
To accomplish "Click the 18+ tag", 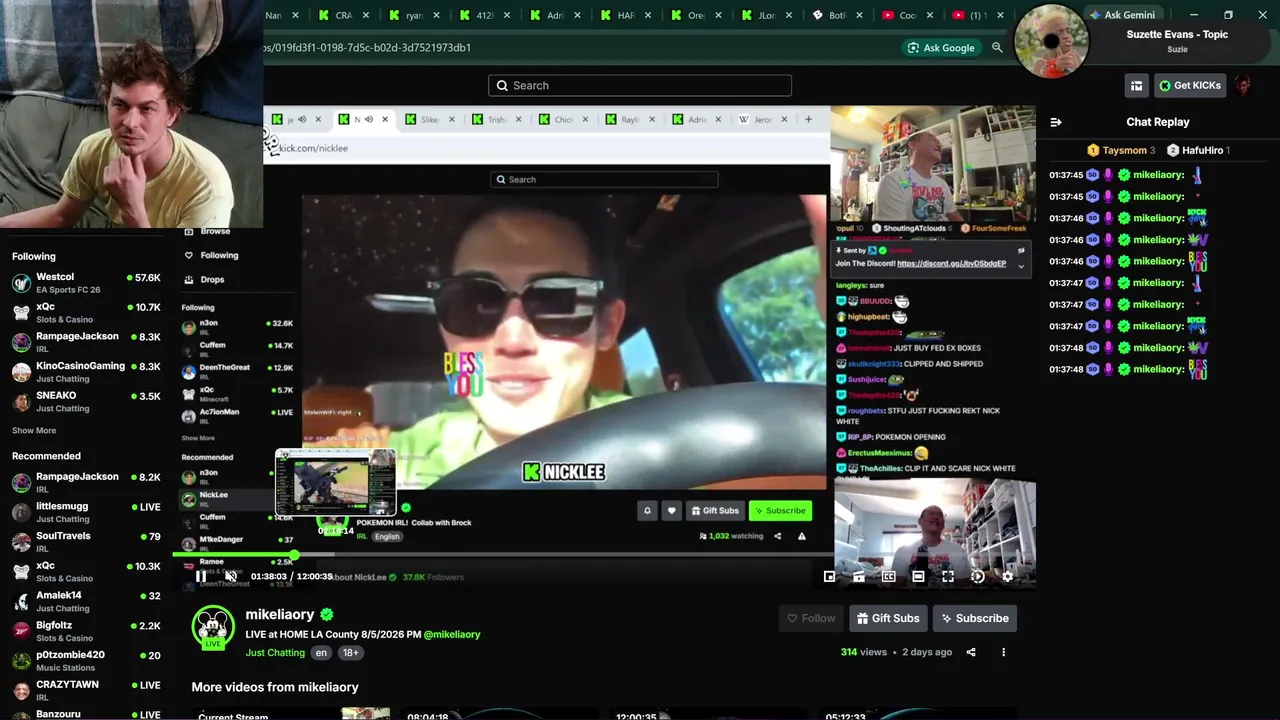I will tap(350, 653).
